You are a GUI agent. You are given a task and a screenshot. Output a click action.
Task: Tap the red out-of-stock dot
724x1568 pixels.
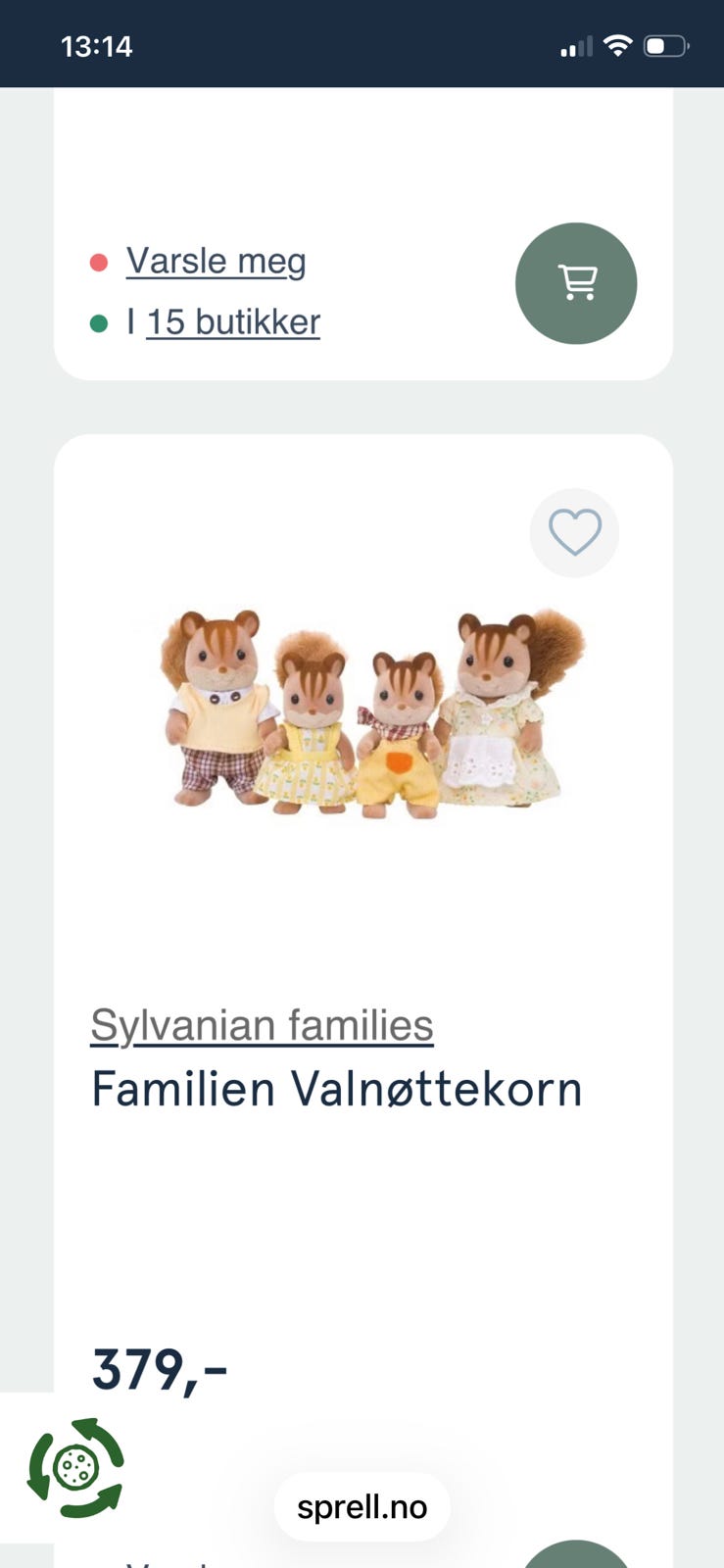[98, 262]
